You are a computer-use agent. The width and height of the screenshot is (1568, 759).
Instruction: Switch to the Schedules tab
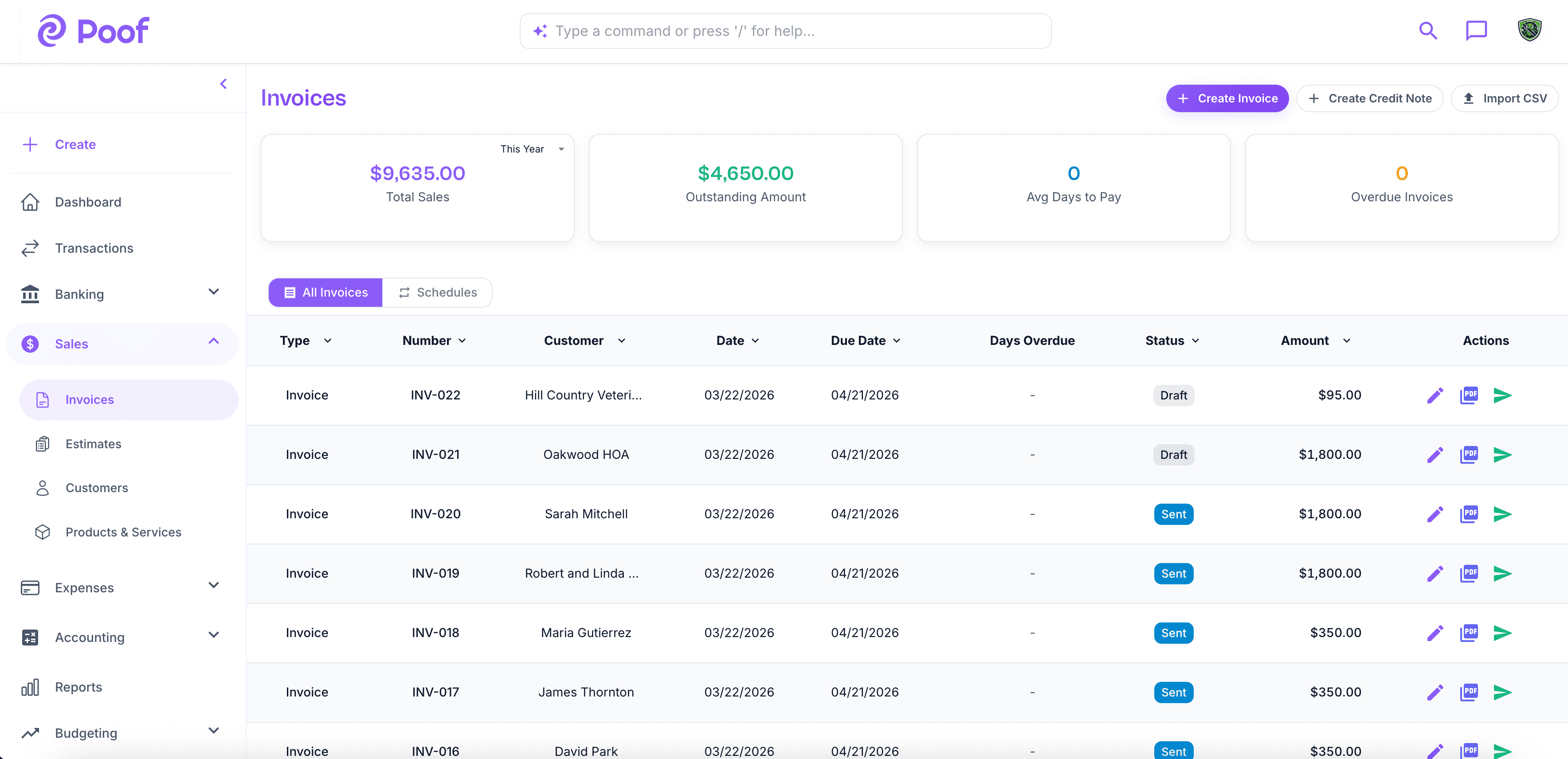pyautogui.click(x=437, y=292)
